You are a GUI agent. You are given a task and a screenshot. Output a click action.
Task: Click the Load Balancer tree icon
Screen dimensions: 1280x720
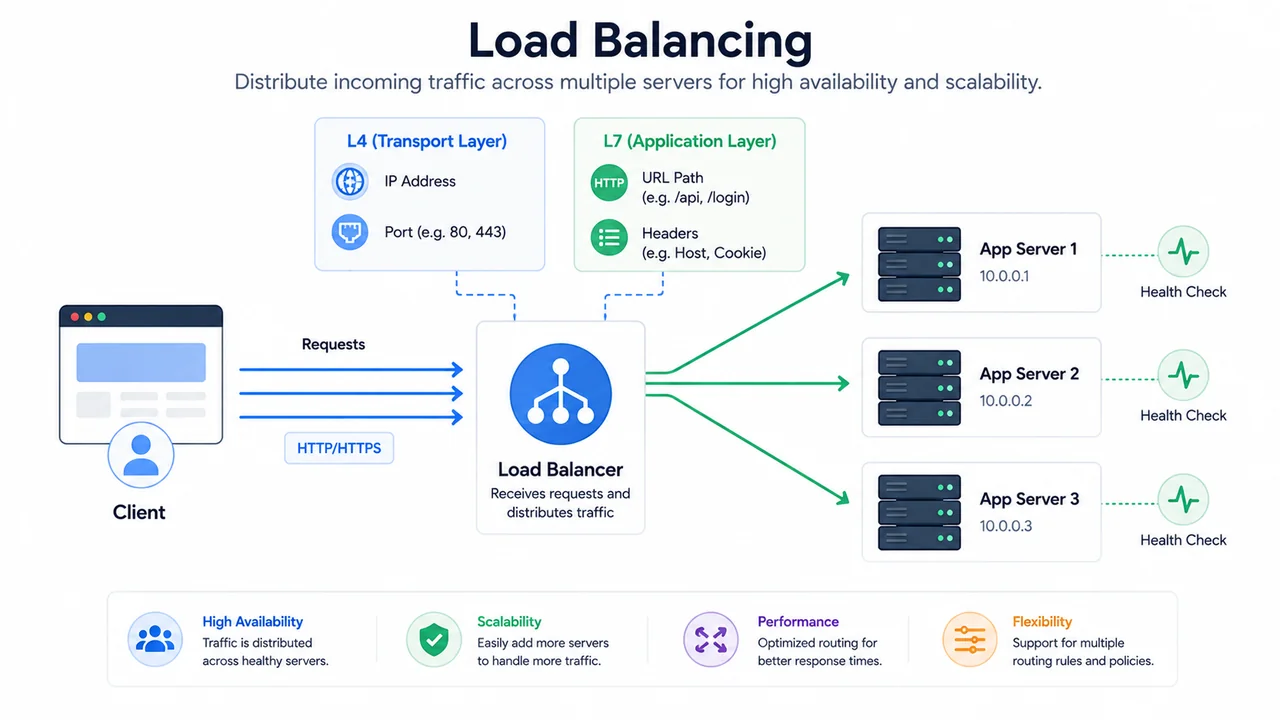coord(560,394)
